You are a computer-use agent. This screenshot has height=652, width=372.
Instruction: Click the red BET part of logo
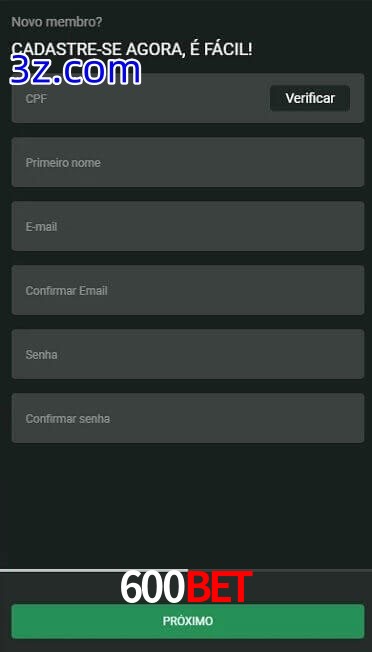219,587
